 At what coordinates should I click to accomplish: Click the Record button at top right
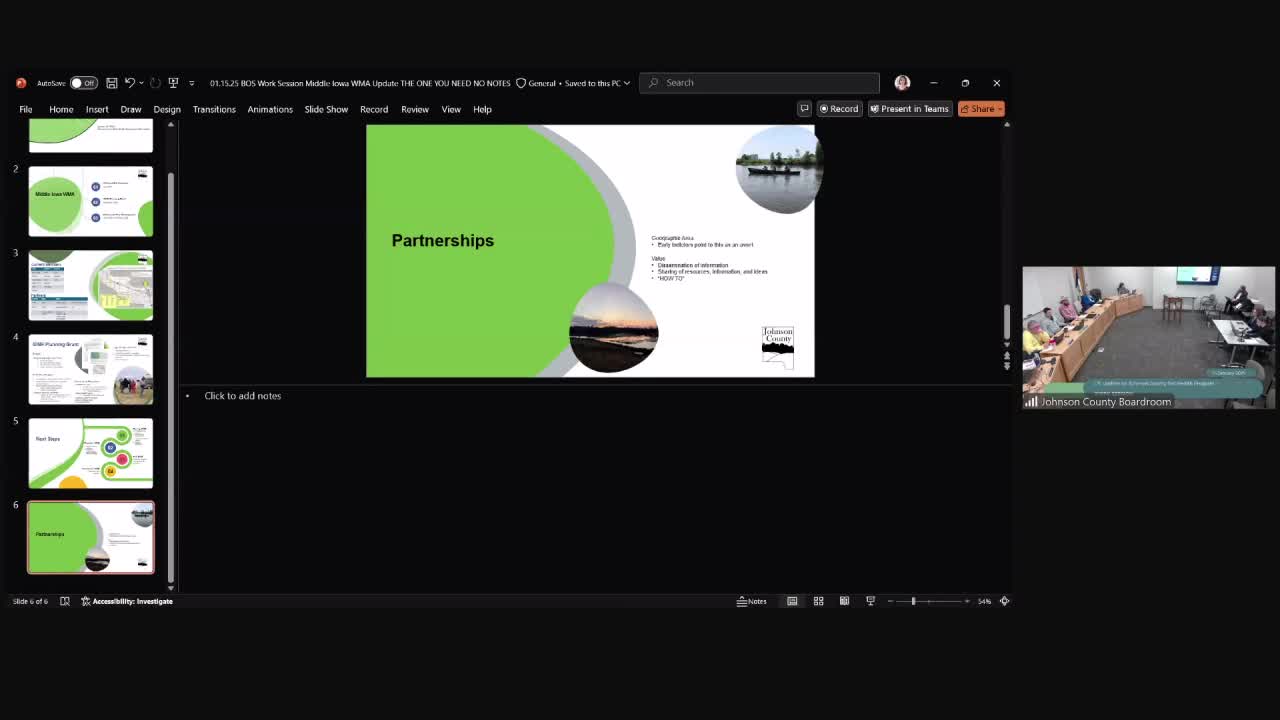tap(839, 109)
